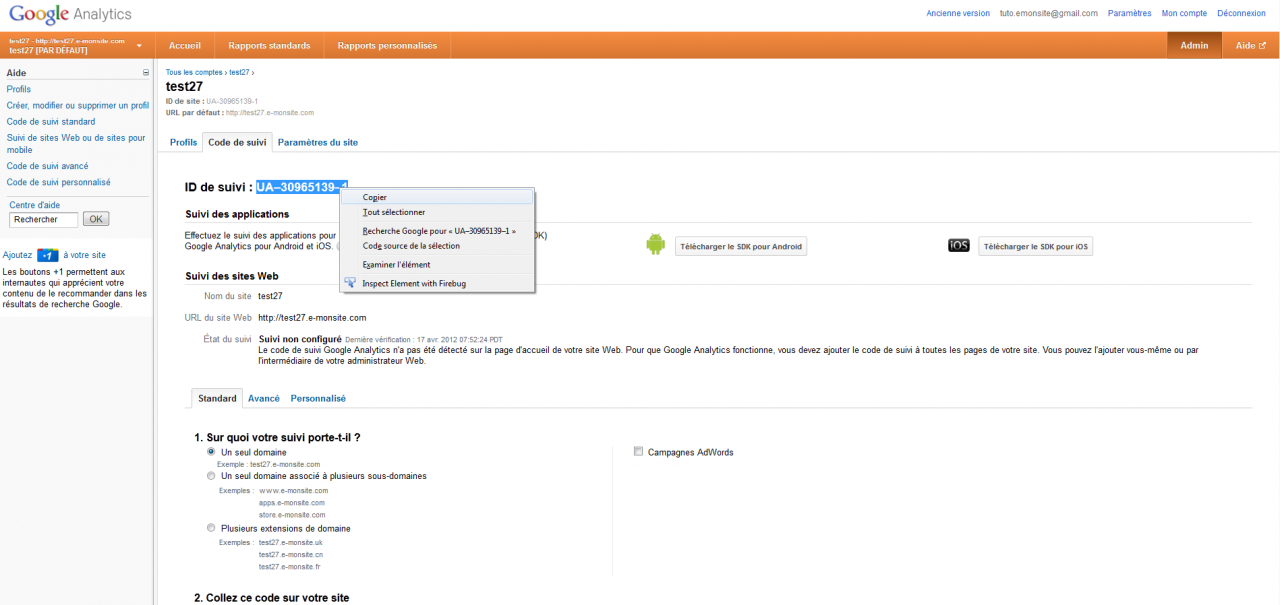Click 'Tous les comptes' breadcrumb link
The height and width of the screenshot is (605, 1280).
tap(194, 73)
